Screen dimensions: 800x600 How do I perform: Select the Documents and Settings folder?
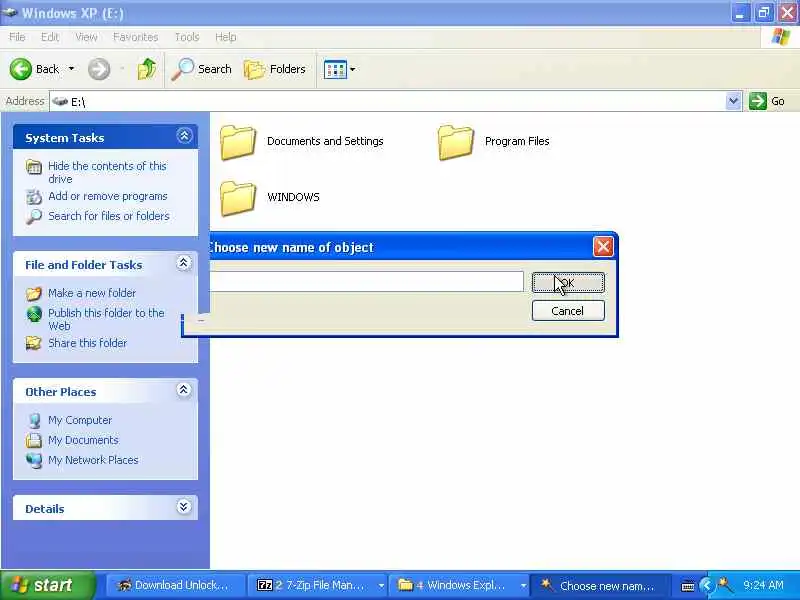coord(302,141)
